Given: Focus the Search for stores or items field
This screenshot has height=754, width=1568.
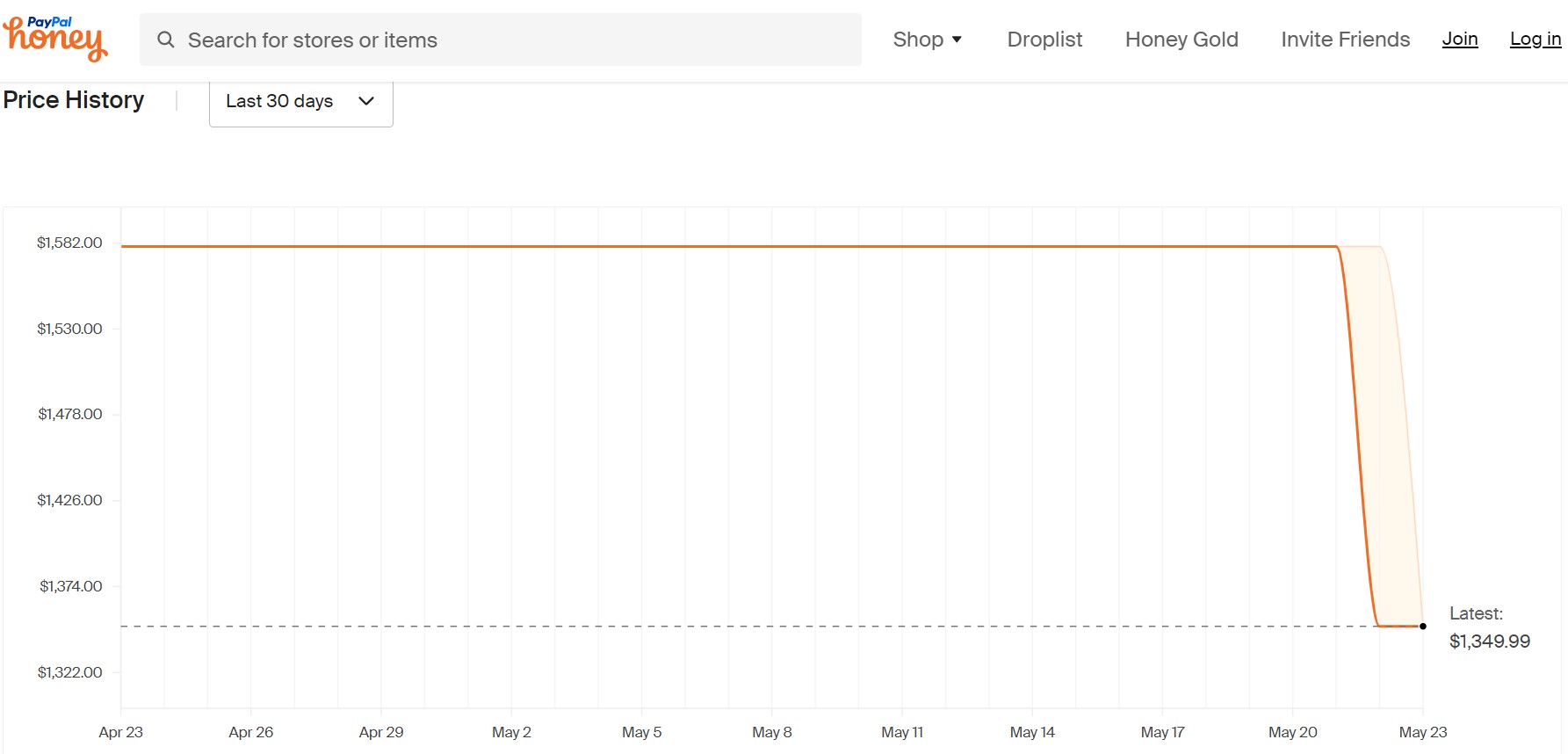Looking at the screenshot, I should coord(501,40).
